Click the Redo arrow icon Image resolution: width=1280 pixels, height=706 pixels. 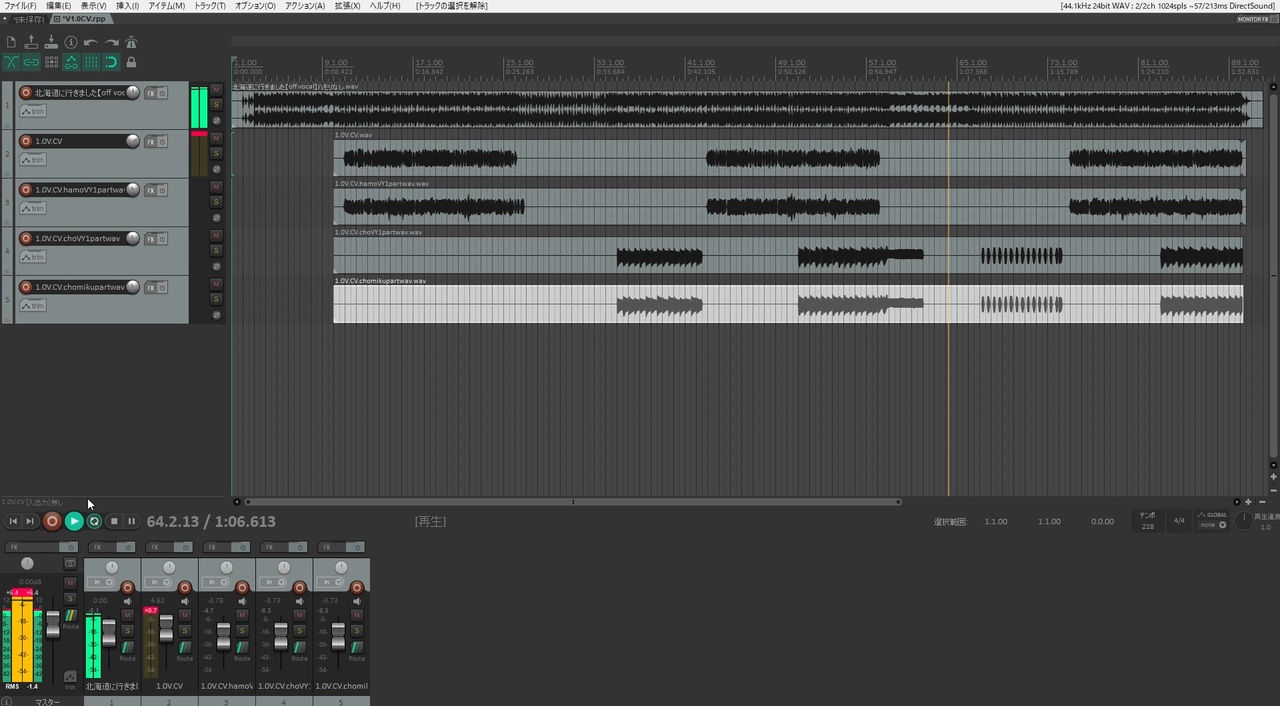111,42
